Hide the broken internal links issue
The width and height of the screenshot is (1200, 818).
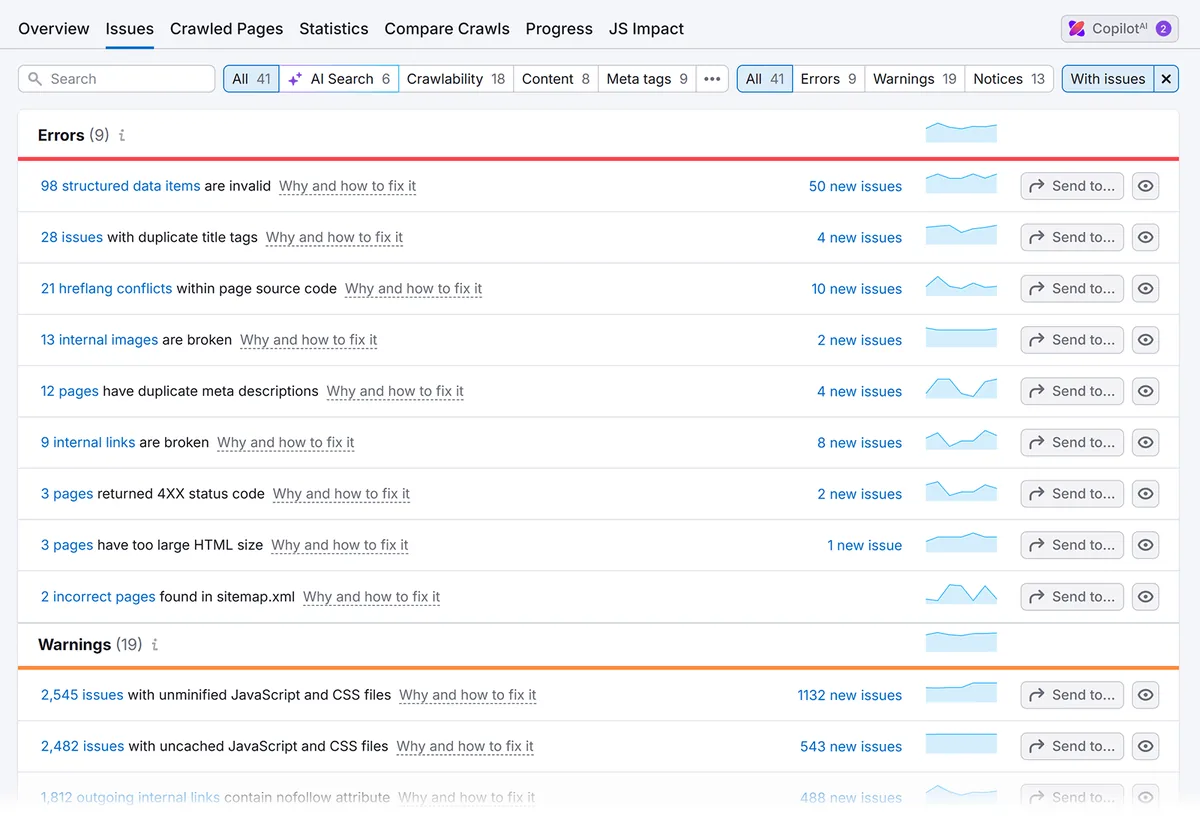(1145, 442)
